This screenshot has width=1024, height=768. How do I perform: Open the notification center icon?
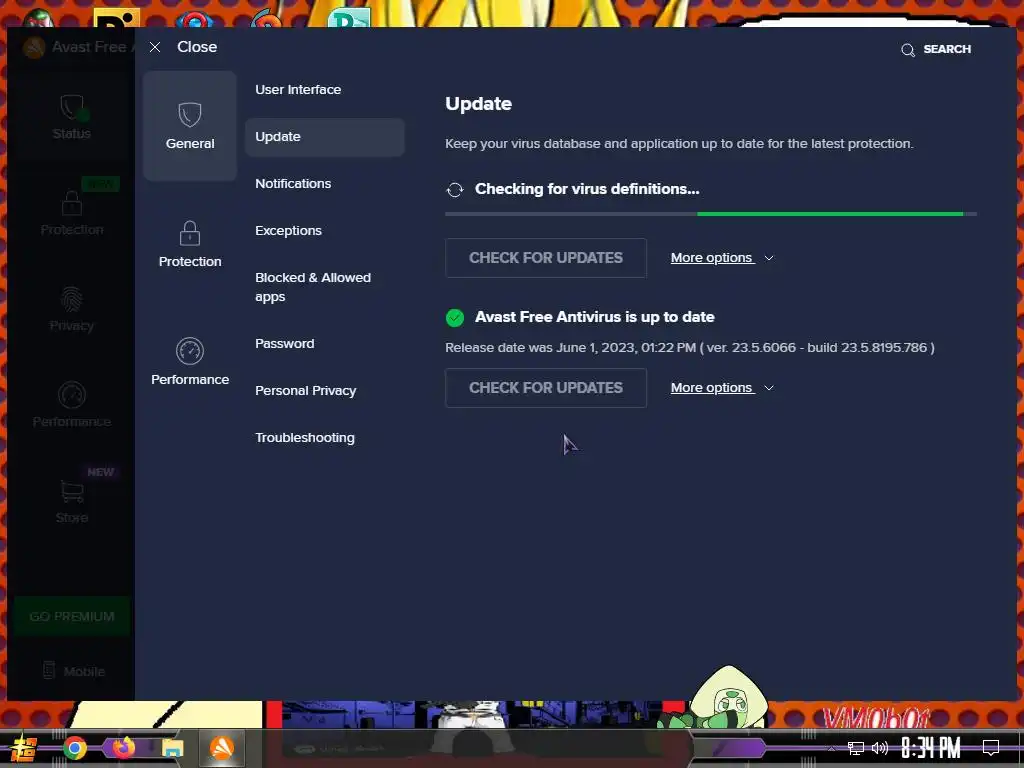coord(991,748)
